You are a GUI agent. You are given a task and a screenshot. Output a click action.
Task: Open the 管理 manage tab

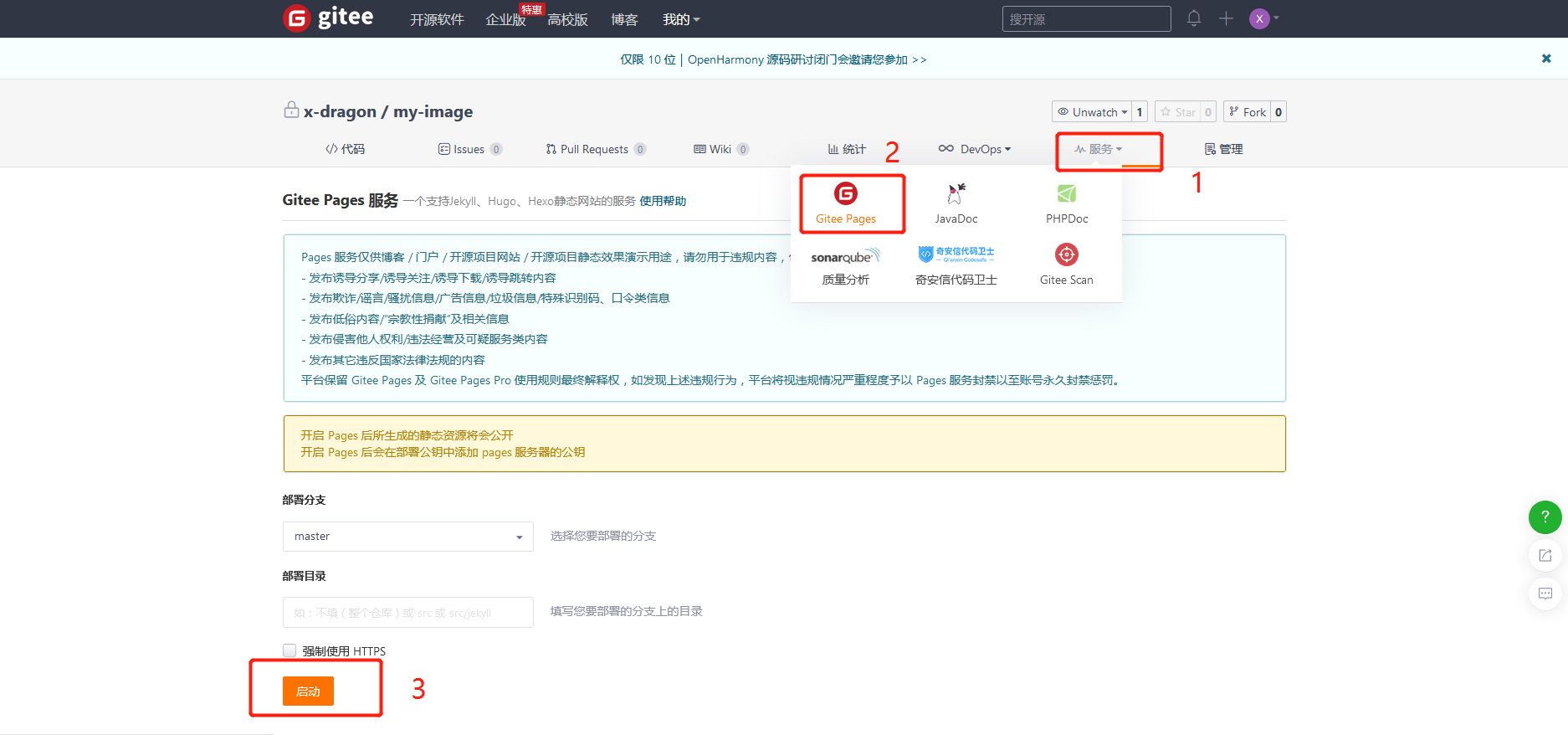(x=1223, y=149)
